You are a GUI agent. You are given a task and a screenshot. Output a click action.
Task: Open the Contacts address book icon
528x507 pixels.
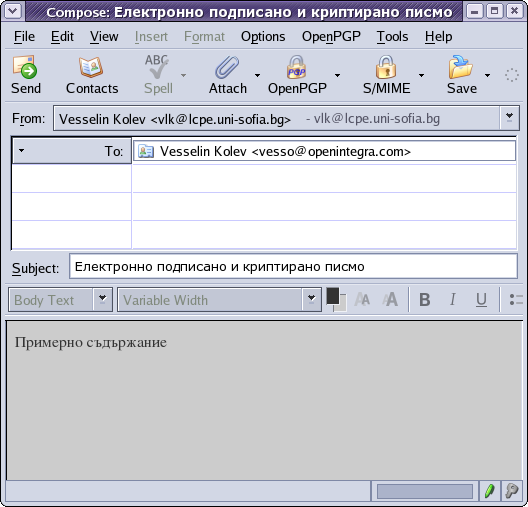91,67
